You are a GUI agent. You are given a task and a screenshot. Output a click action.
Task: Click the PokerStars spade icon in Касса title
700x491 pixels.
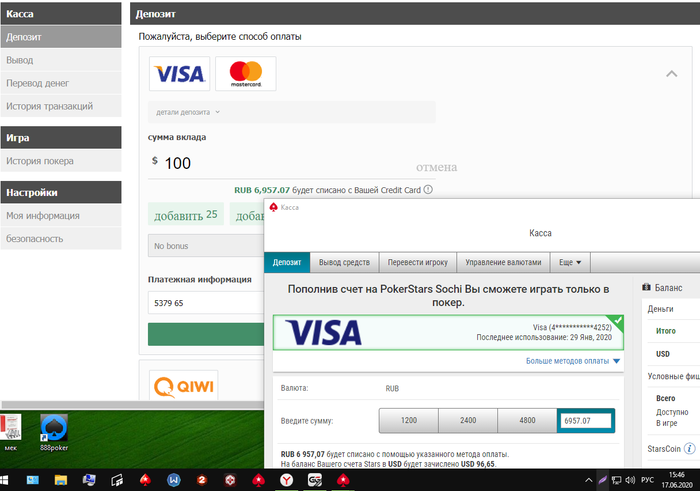point(274,207)
